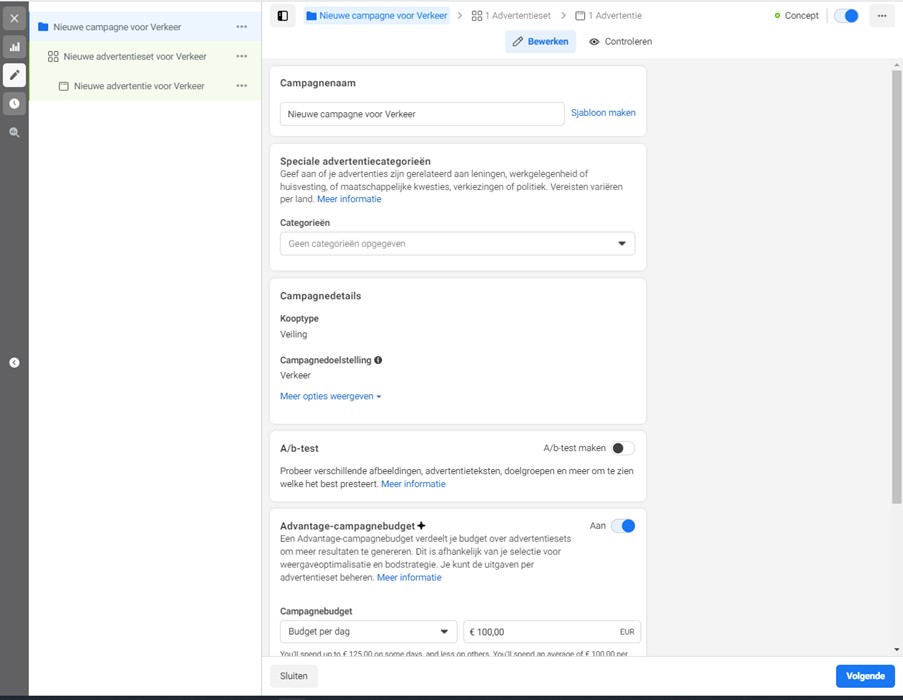
Task: Go to Nieuwe campagne voor Verkeer breadcrumb
Action: pyautogui.click(x=377, y=16)
